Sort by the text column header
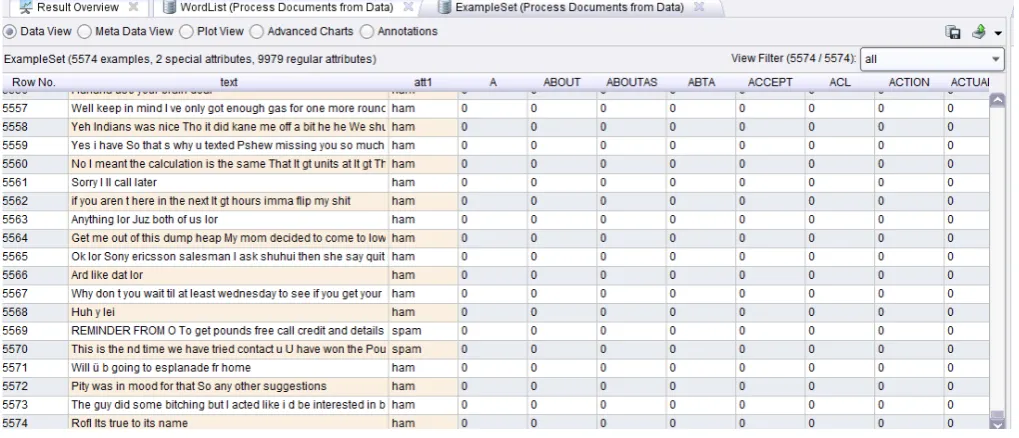Screen dimensions: 1019x438 pyautogui.click(x=229, y=83)
